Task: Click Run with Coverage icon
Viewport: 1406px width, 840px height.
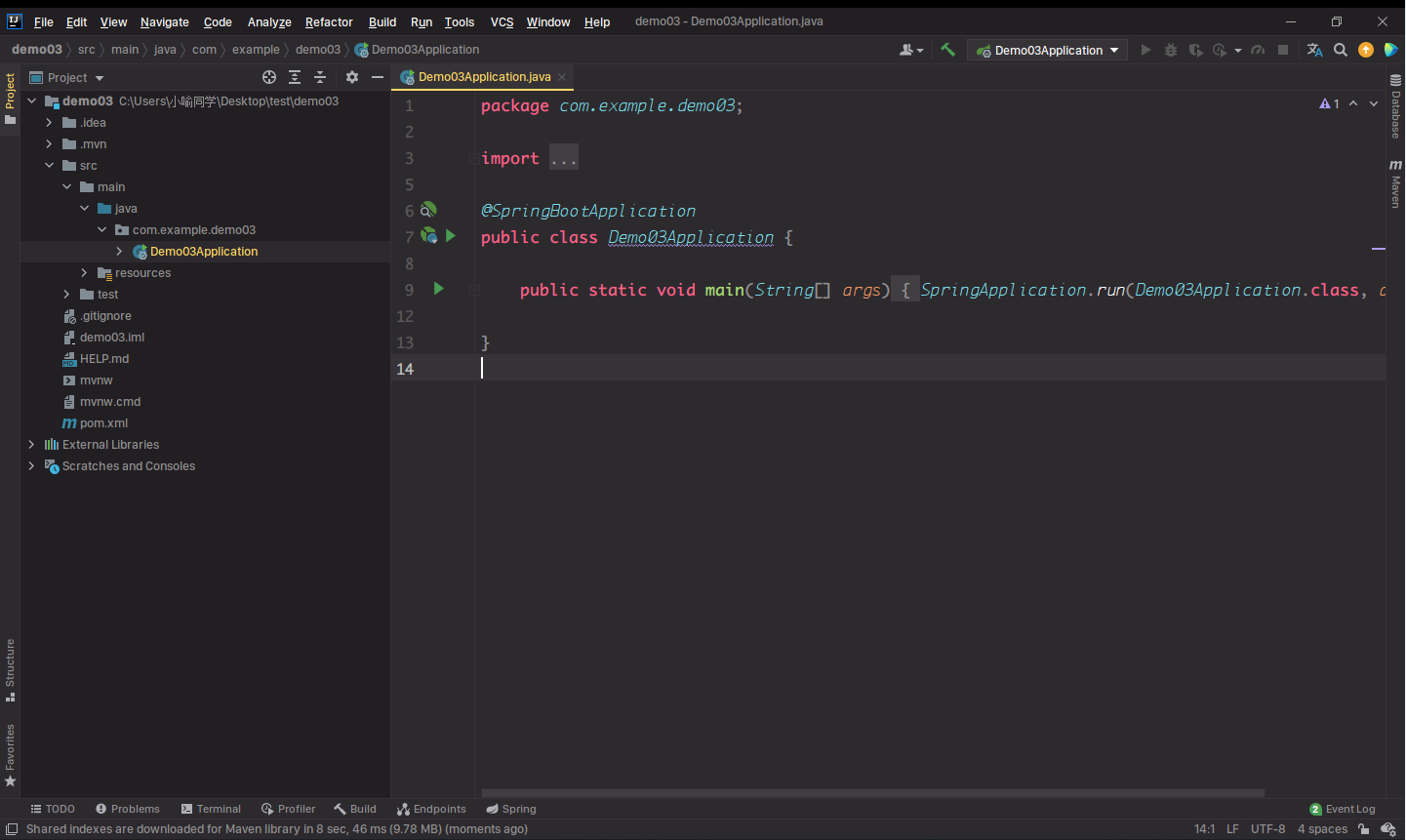Action: [x=1195, y=50]
